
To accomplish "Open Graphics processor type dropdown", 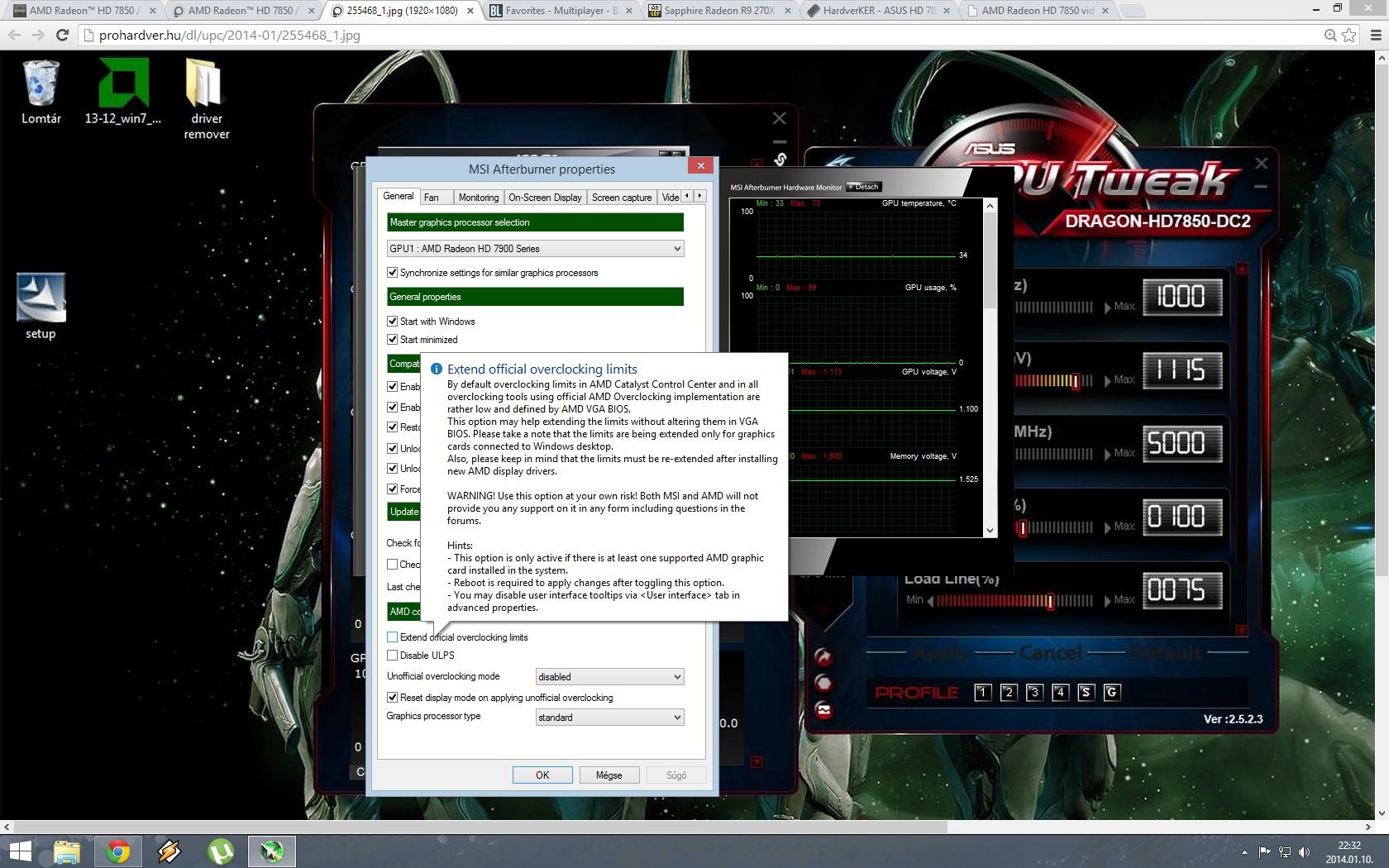I will click(609, 718).
